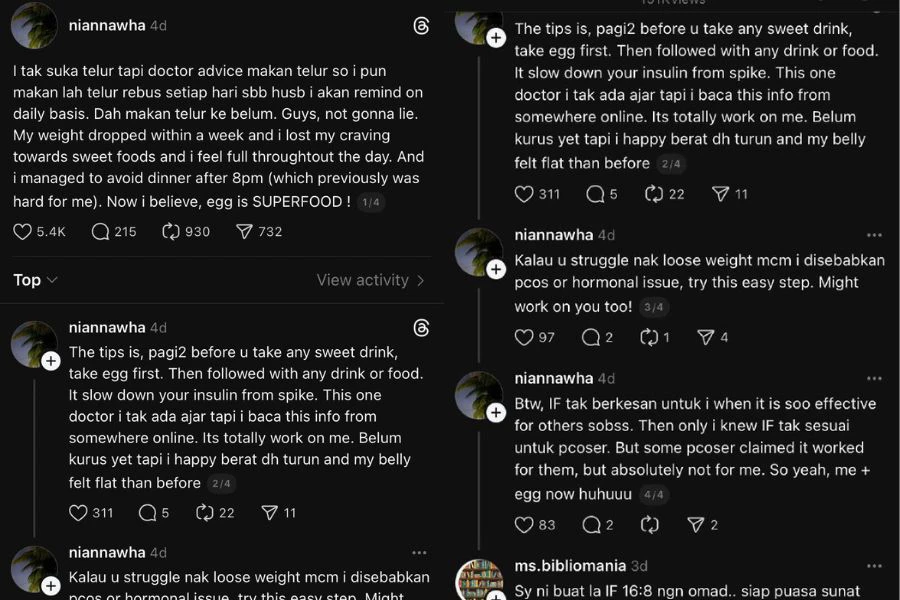Repost the main post with 930 reposts
The width and height of the screenshot is (900, 600).
pyautogui.click(x=170, y=232)
